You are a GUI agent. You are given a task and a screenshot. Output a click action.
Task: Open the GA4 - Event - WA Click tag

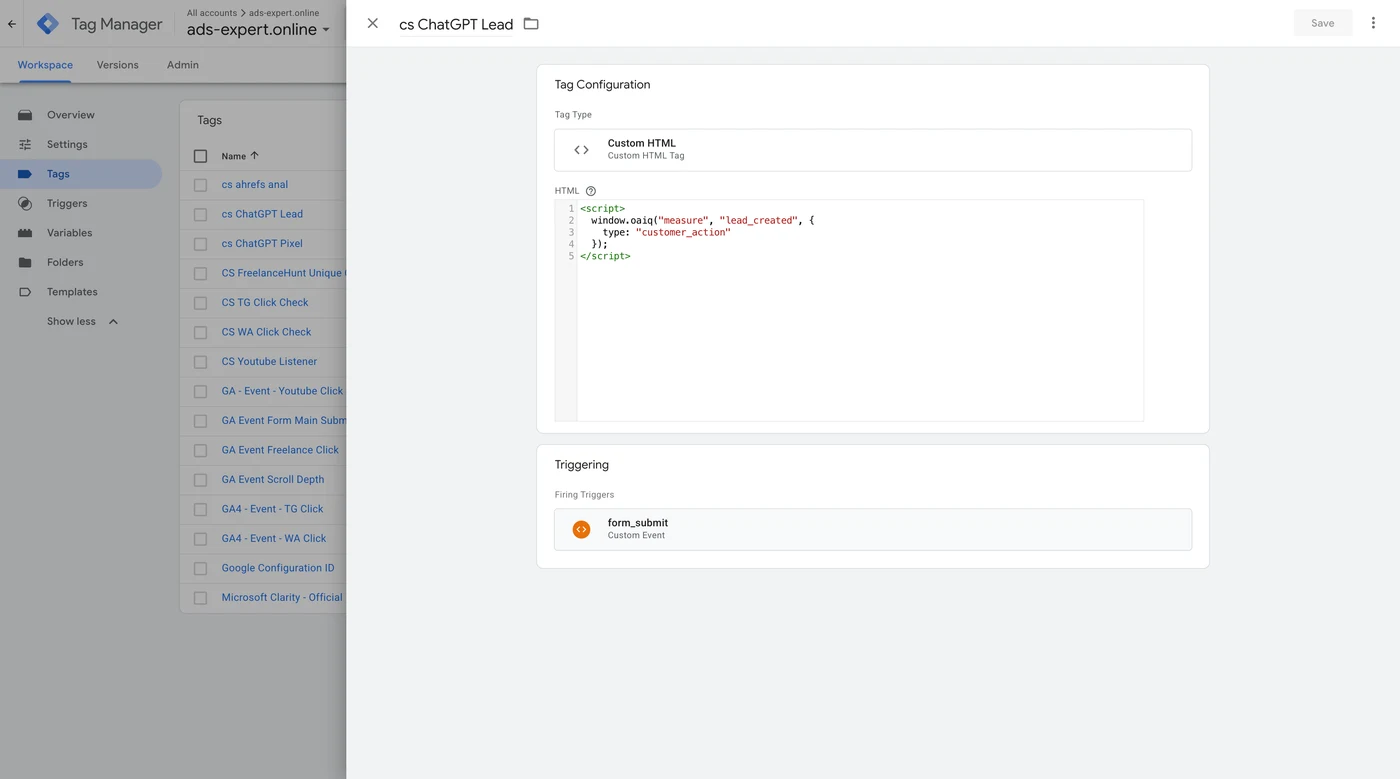tap(274, 538)
